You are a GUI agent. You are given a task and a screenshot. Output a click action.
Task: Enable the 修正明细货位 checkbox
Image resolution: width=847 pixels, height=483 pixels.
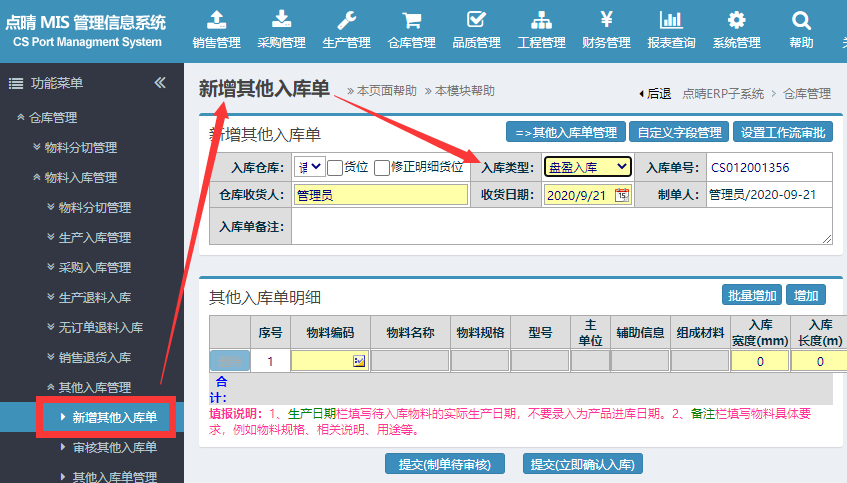point(382,168)
